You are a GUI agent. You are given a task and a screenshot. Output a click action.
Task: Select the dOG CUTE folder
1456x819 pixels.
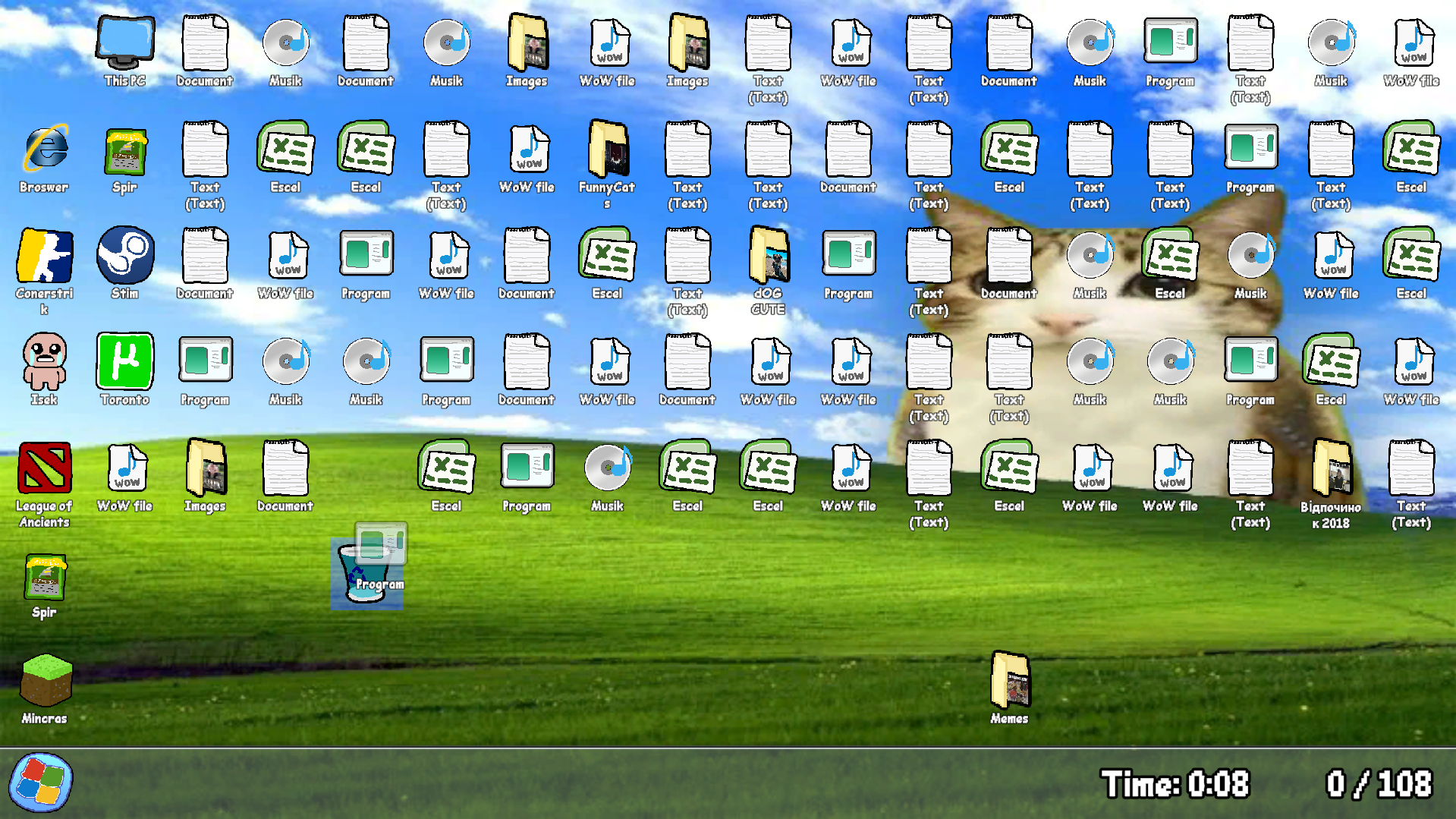pos(768,271)
